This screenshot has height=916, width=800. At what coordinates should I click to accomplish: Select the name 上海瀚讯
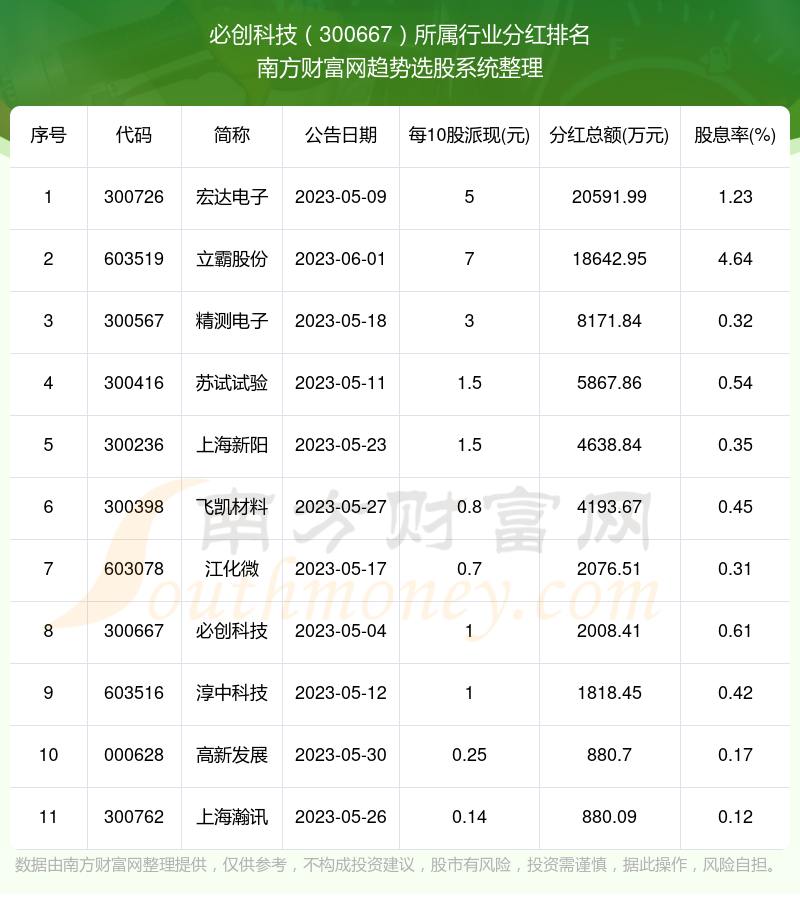coord(231,817)
